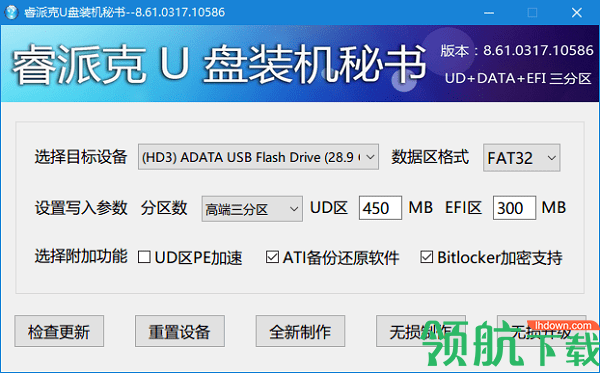Click the 检查更新 button

click(59, 331)
